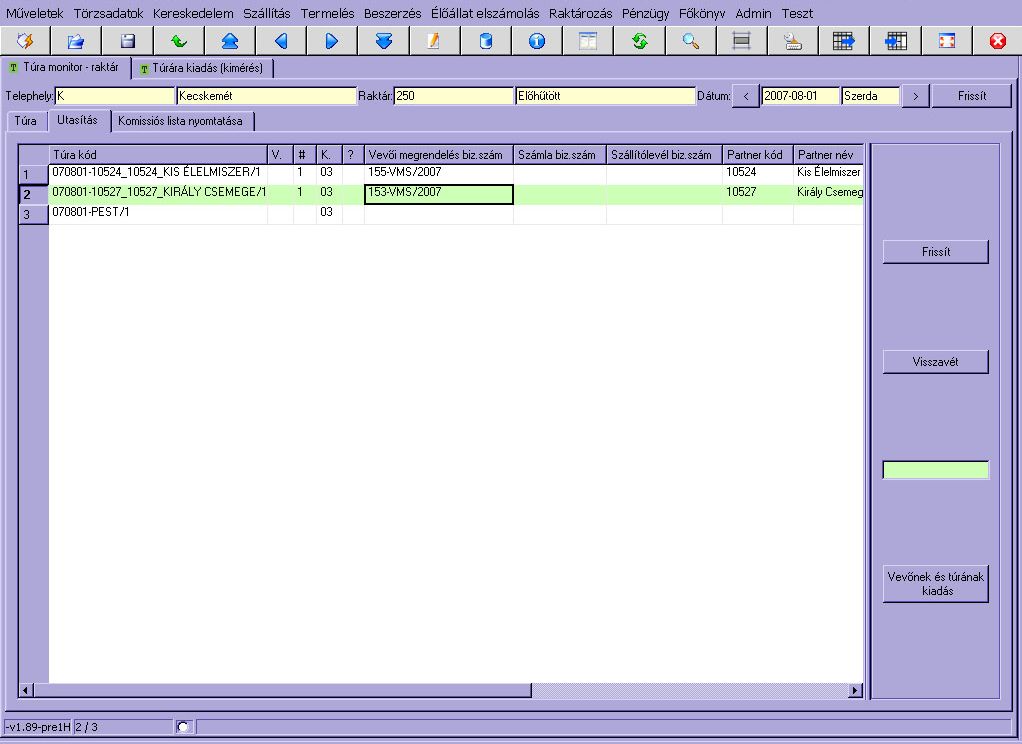This screenshot has height=744, width=1022.
Task: Select row 3 with 070801-PEST/1
Action: tap(158, 213)
